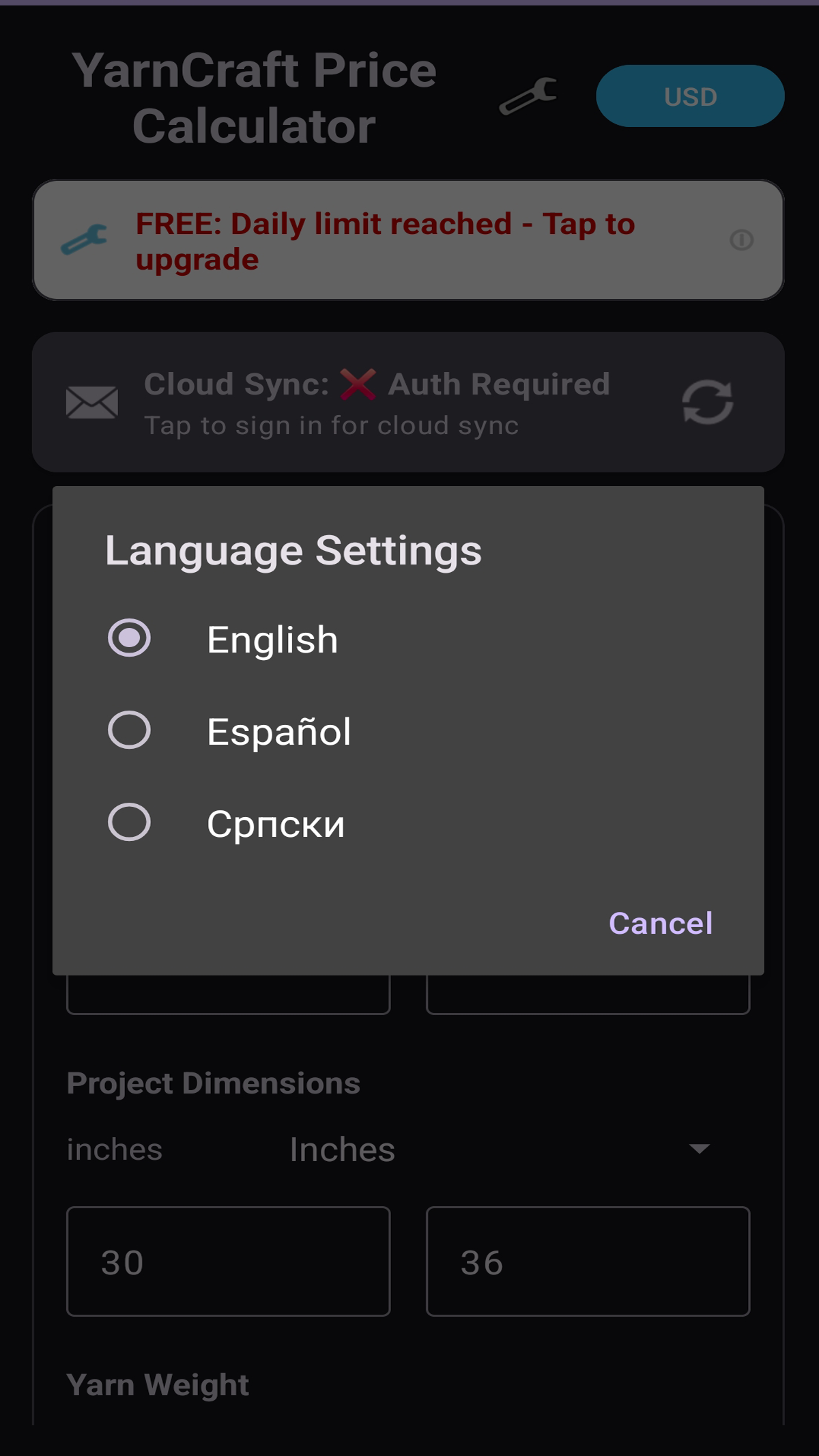819x1456 pixels.
Task: Click the Inches dropdown value text
Action: coord(343,1150)
